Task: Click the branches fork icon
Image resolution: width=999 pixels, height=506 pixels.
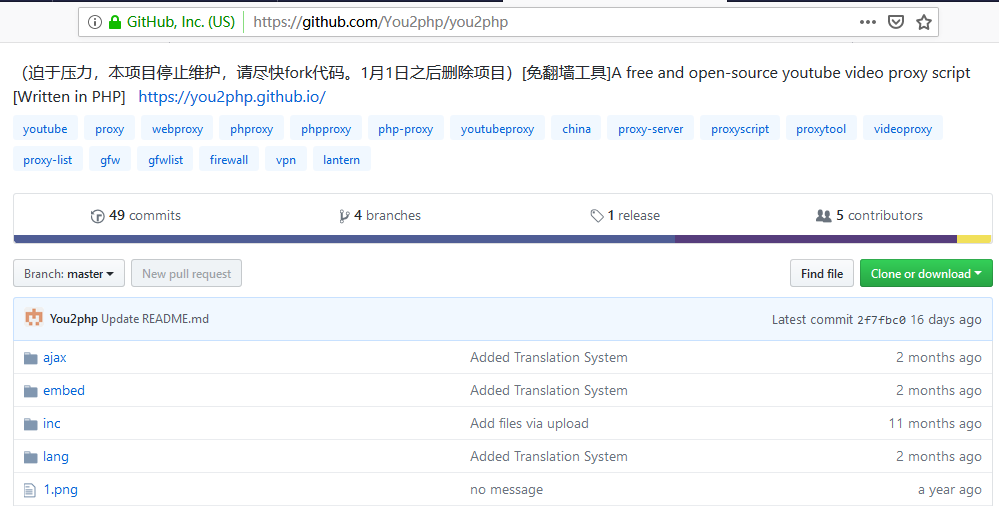Action: click(x=344, y=216)
